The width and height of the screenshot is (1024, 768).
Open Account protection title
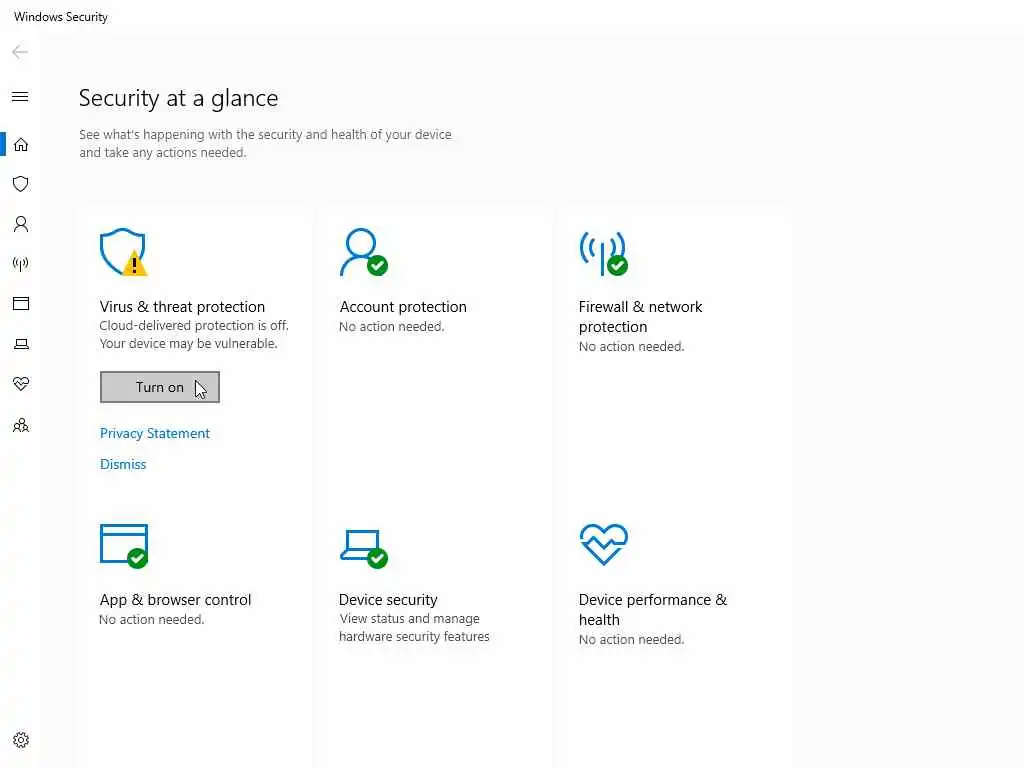[403, 307]
